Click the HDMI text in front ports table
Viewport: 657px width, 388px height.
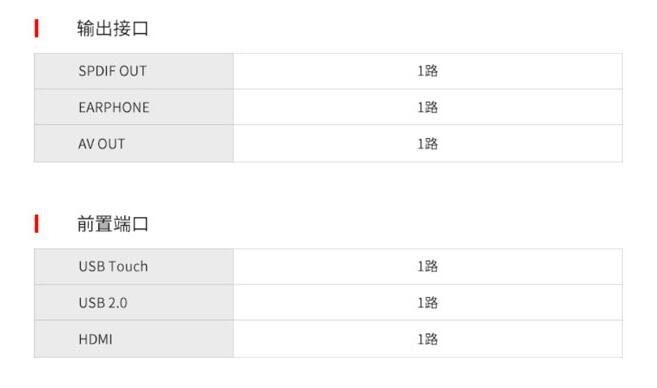pos(96,339)
